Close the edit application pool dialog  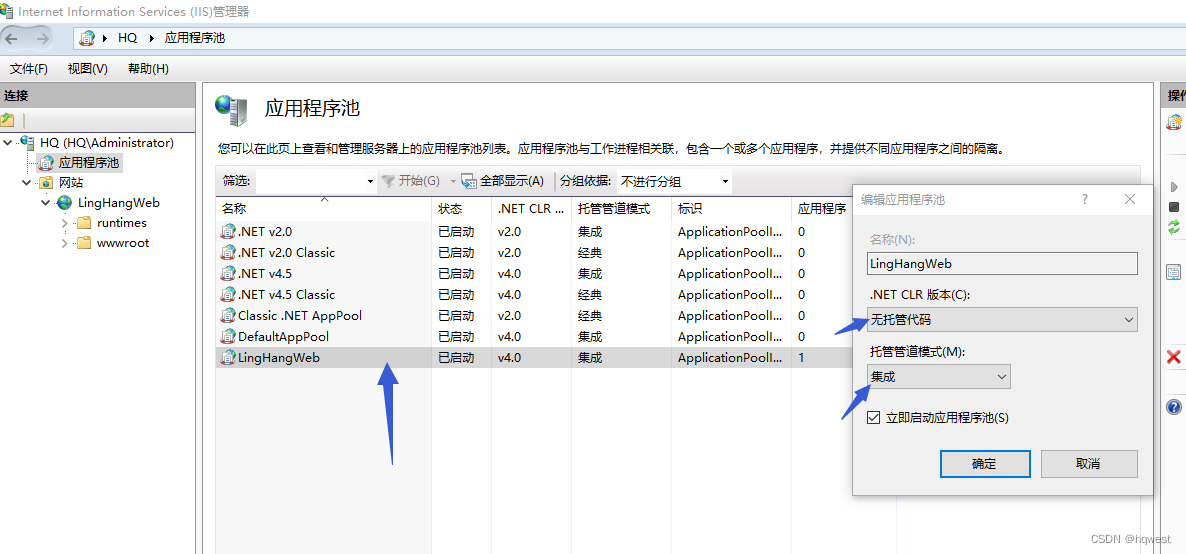[1130, 199]
